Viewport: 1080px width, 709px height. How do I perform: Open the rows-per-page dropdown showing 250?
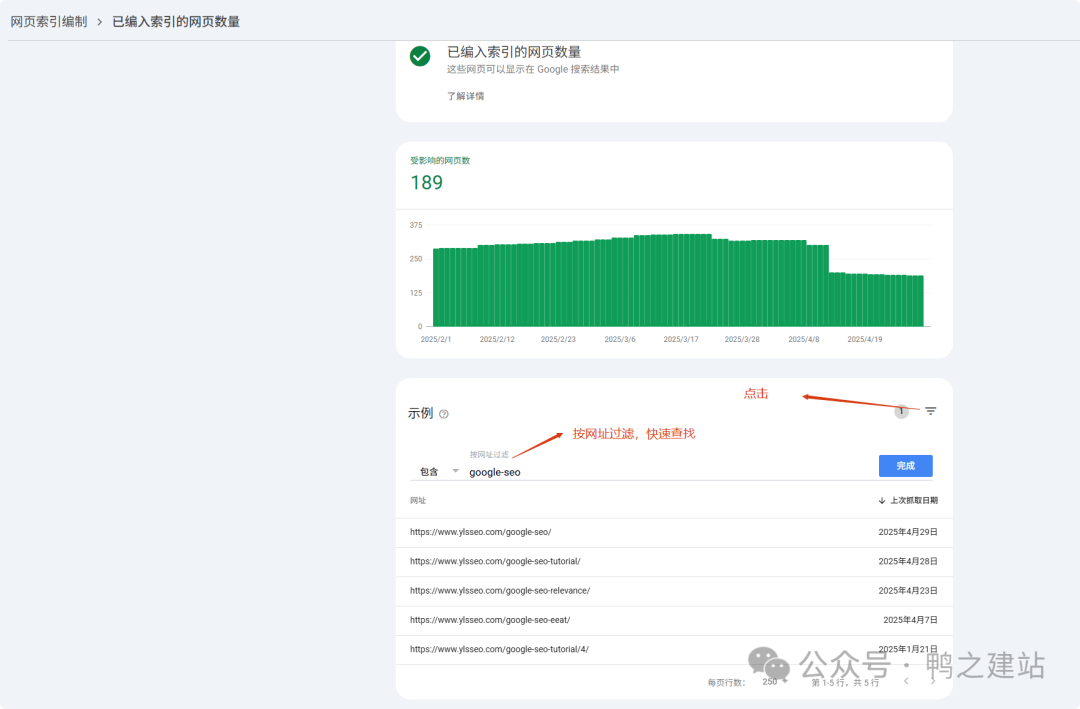770,681
